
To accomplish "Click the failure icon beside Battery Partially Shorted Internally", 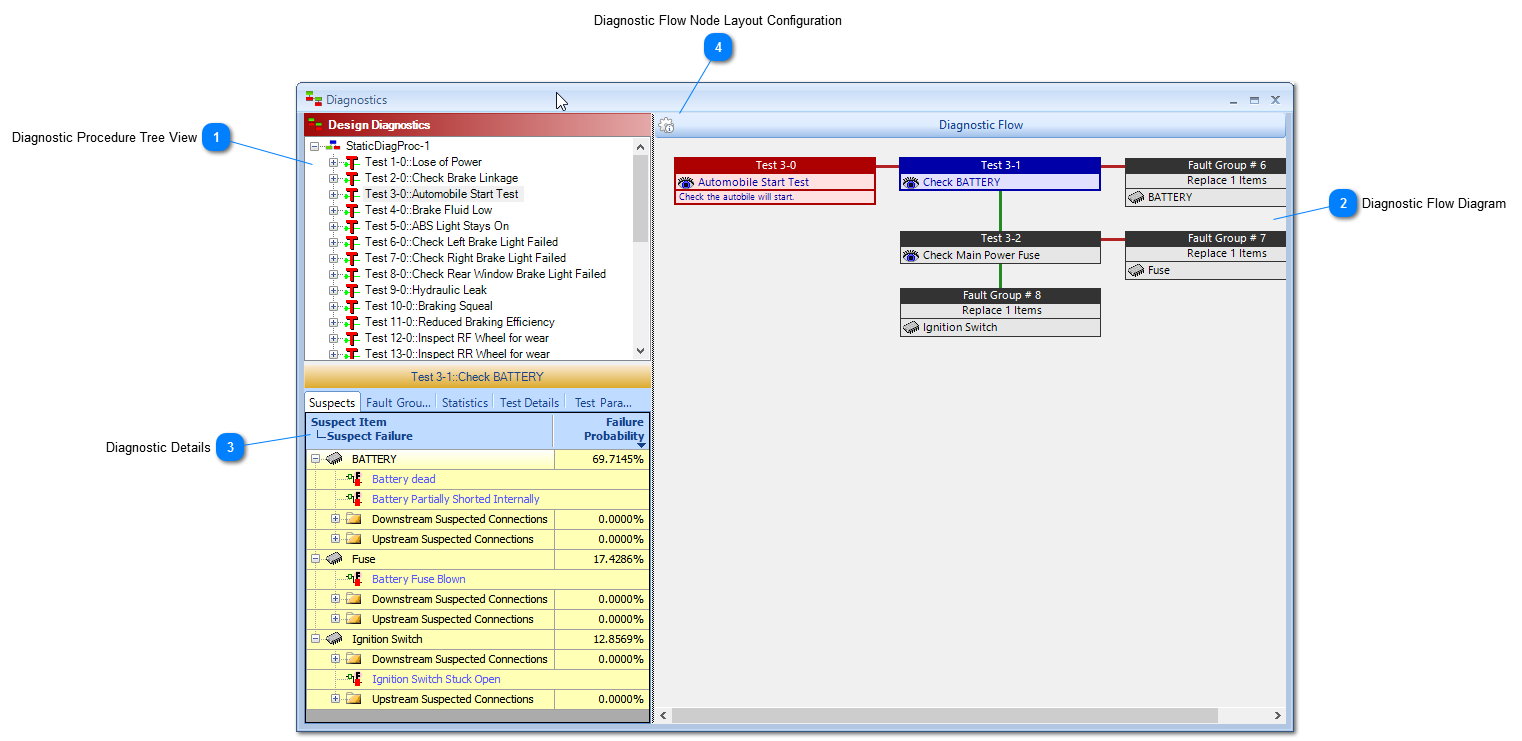I will coord(355,499).
